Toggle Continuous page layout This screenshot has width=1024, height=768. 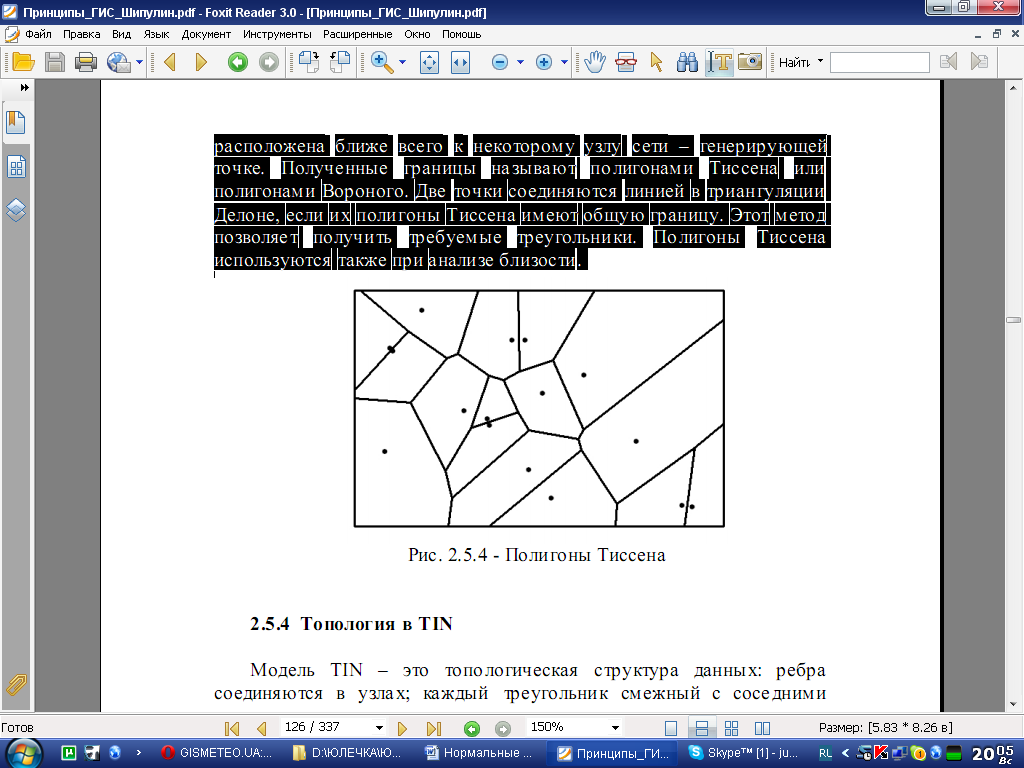click(702, 728)
